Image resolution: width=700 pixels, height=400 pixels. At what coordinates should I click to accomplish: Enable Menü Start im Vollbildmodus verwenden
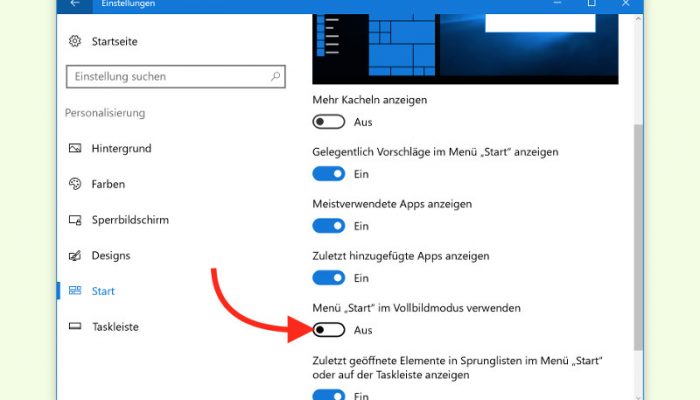[x=329, y=330]
